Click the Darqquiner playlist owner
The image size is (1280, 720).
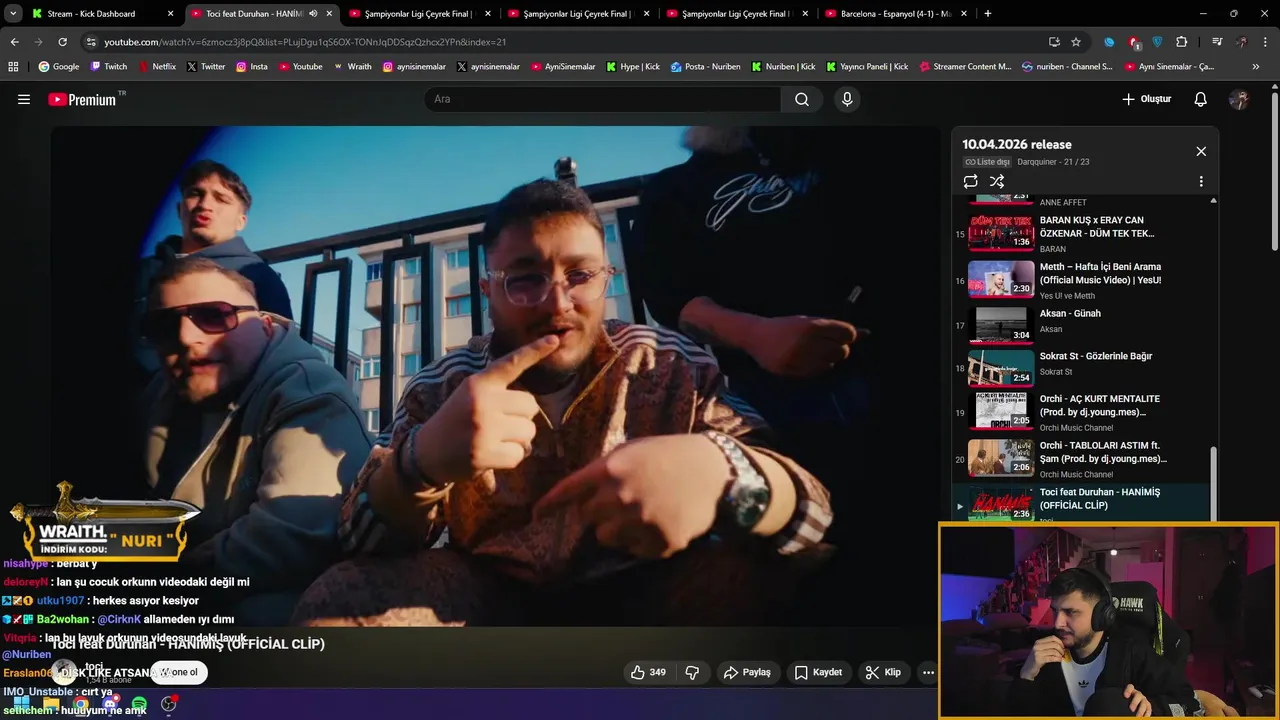point(1038,162)
